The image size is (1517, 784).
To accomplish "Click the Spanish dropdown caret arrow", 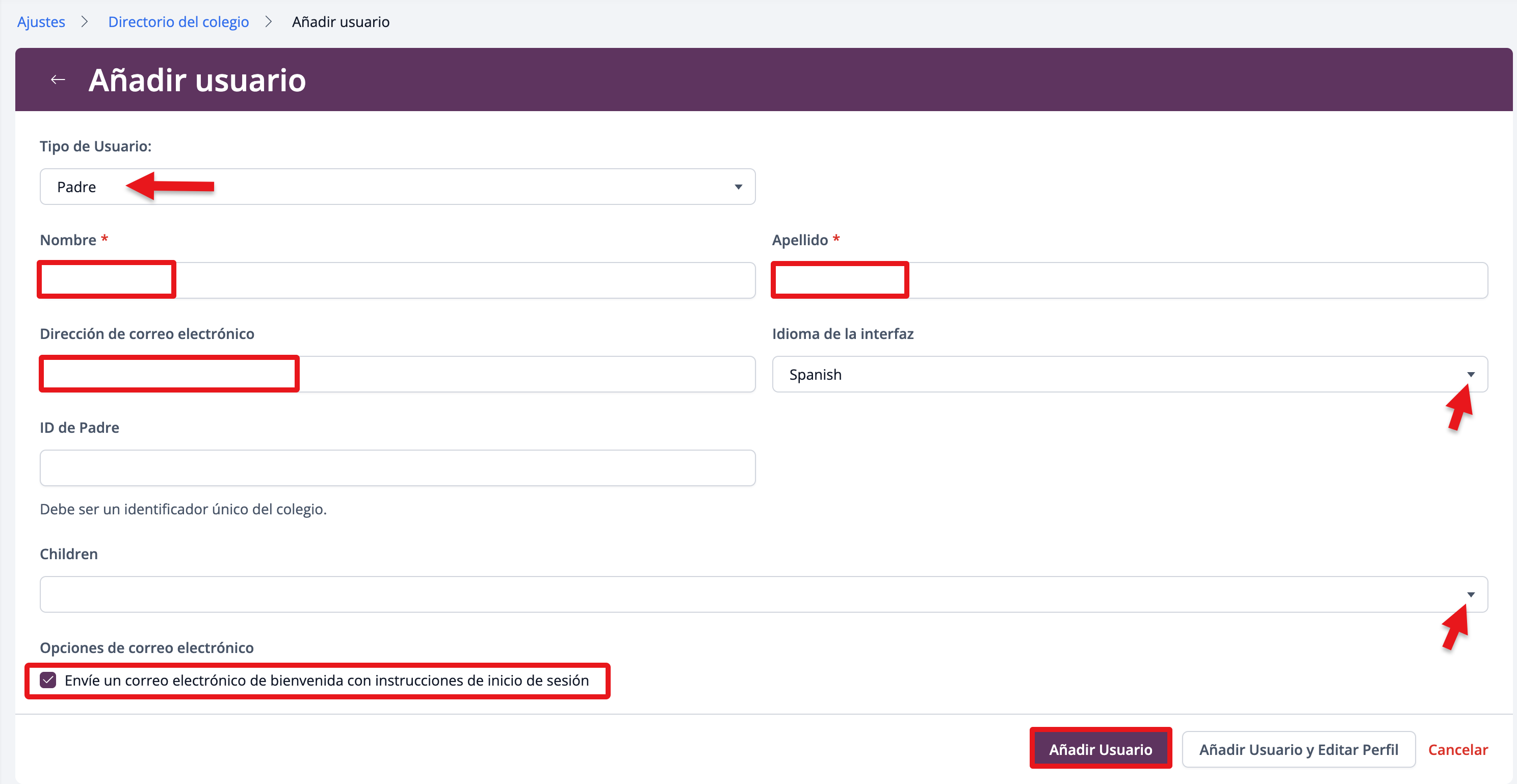I will tap(1471, 375).
